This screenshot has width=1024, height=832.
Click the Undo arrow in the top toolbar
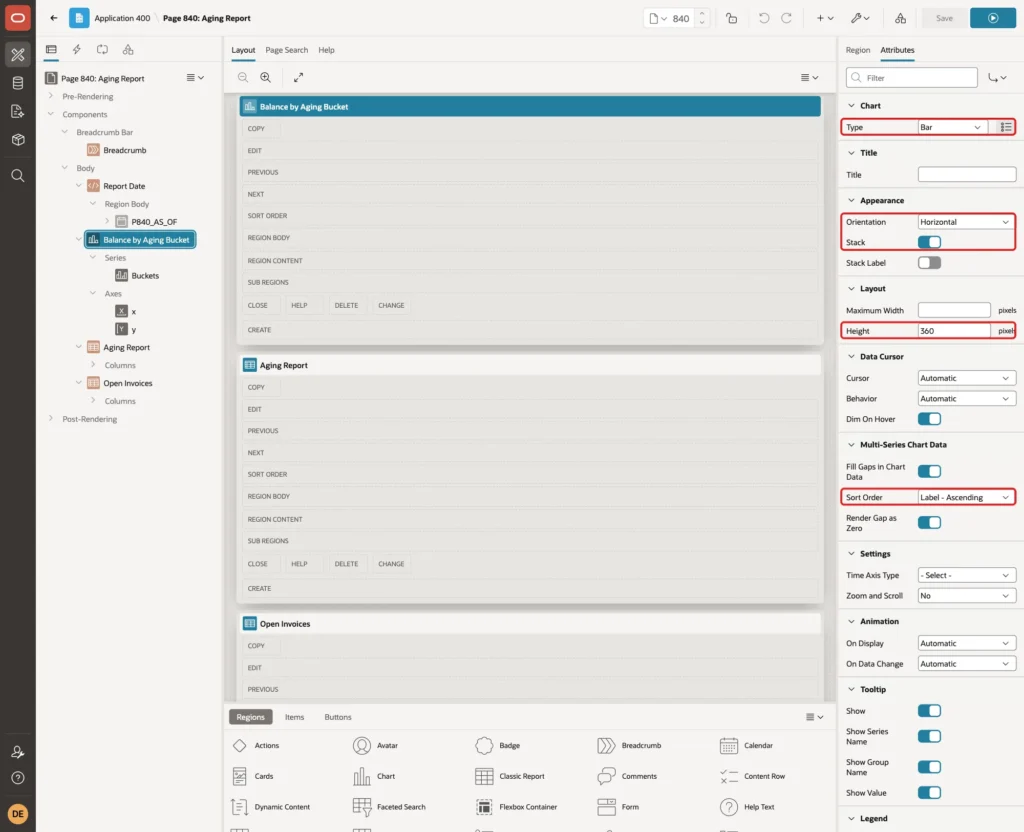763,18
